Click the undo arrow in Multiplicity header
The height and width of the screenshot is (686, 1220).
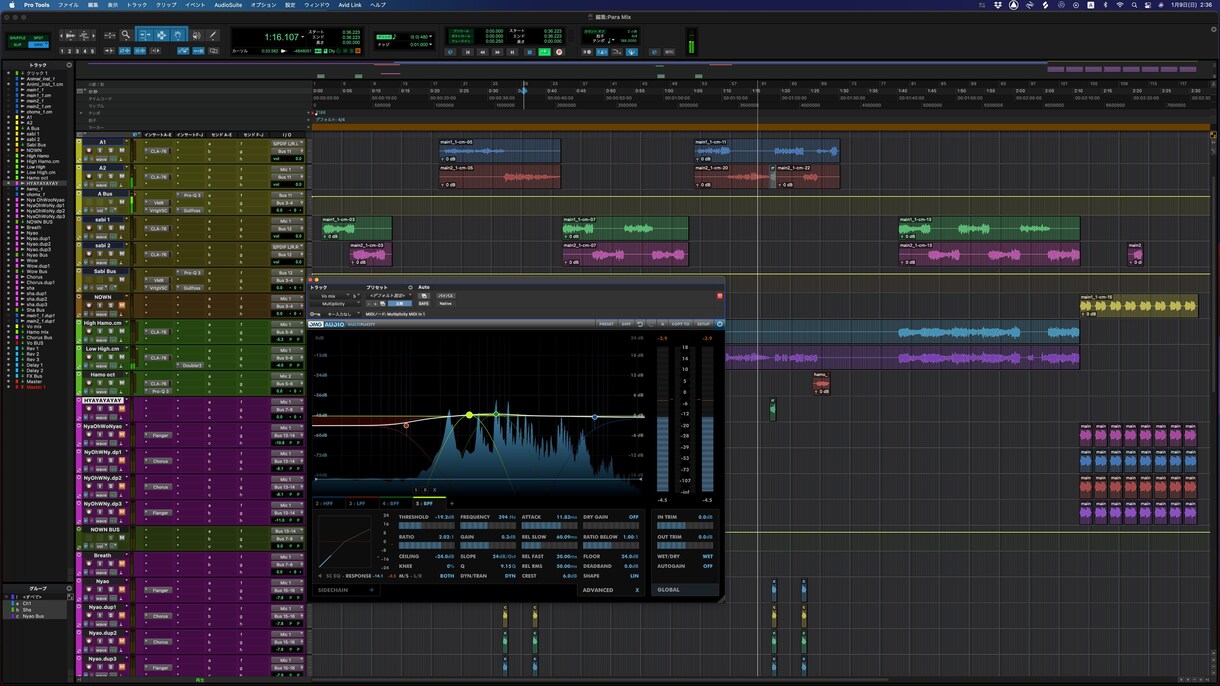[640, 324]
